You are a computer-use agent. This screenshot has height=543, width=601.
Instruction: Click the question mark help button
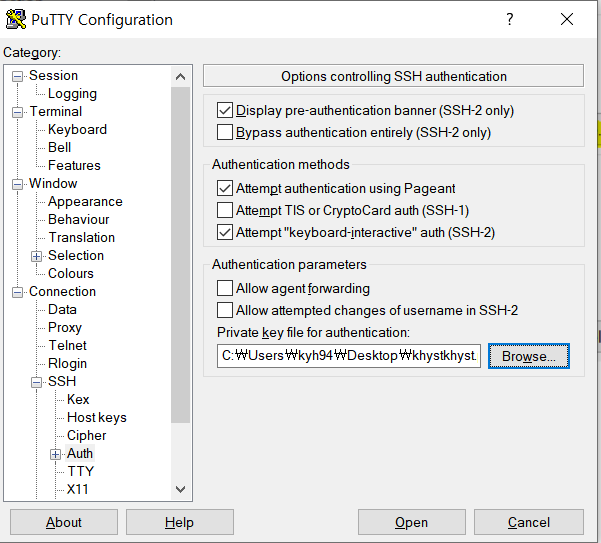509,19
